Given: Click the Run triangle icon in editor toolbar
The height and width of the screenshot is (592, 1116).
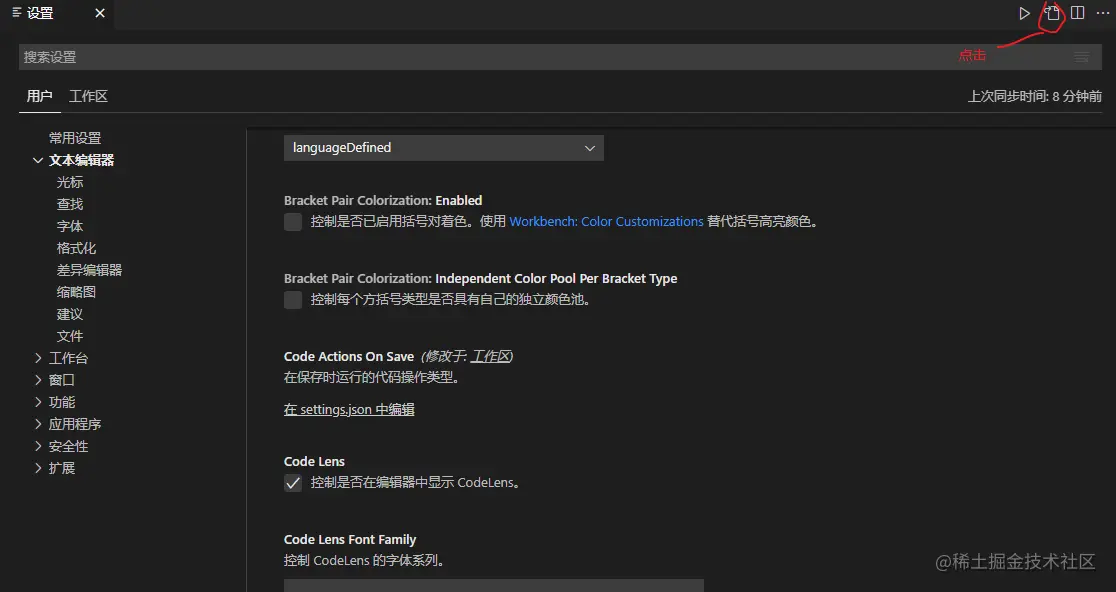Looking at the screenshot, I should (1024, 14).
